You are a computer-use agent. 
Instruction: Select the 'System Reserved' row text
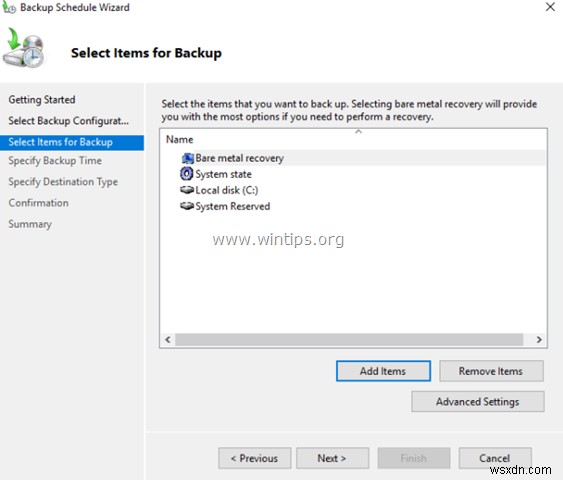233,206
